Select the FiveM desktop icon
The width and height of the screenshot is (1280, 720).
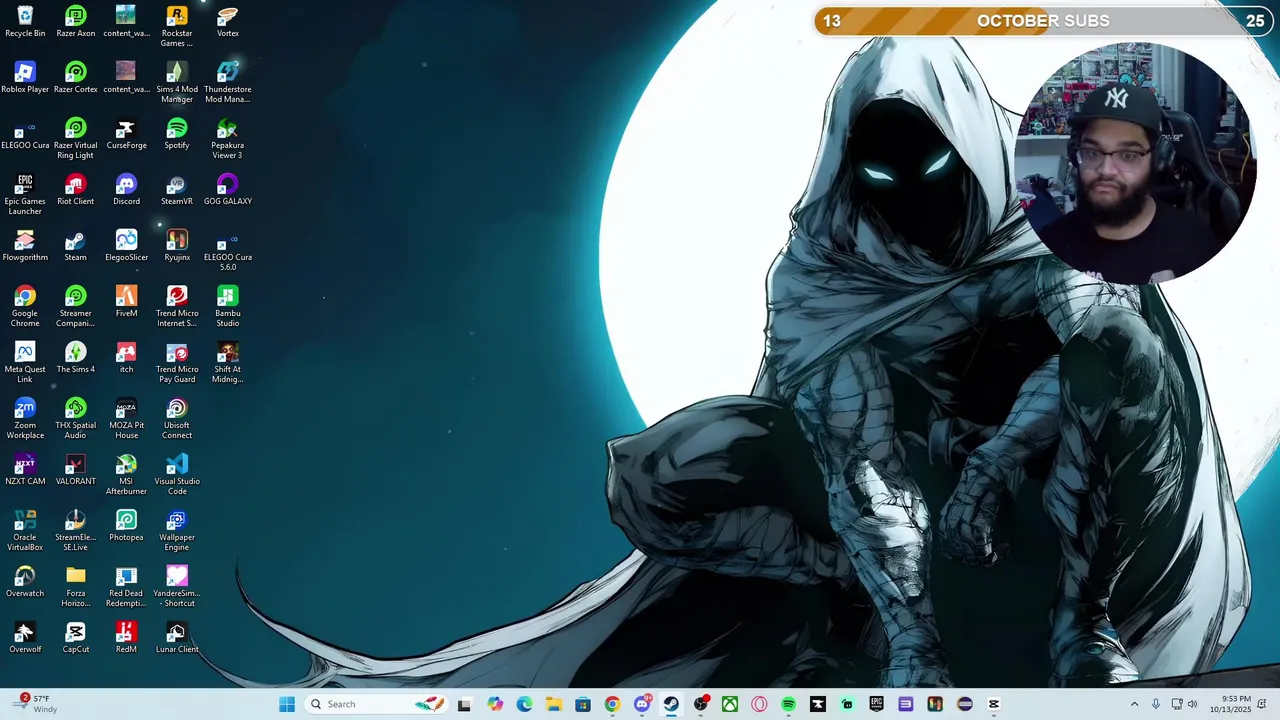126,302
